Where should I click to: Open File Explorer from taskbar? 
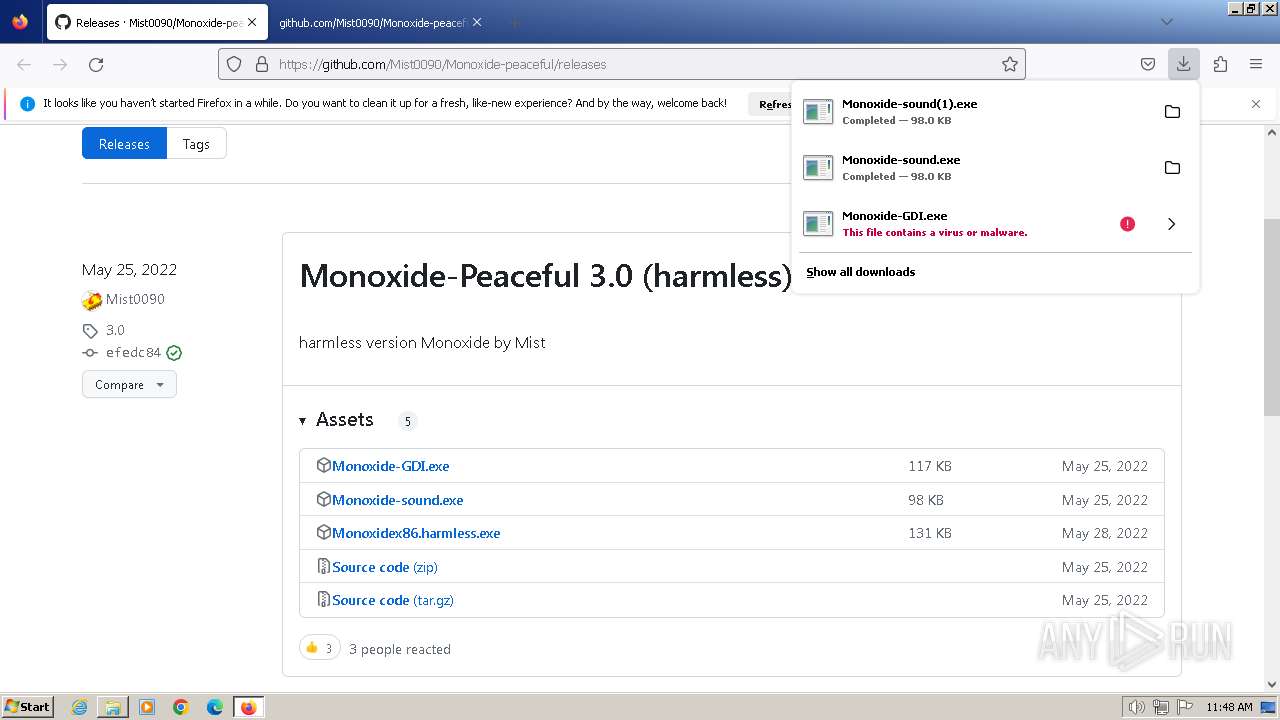point(113,707)
